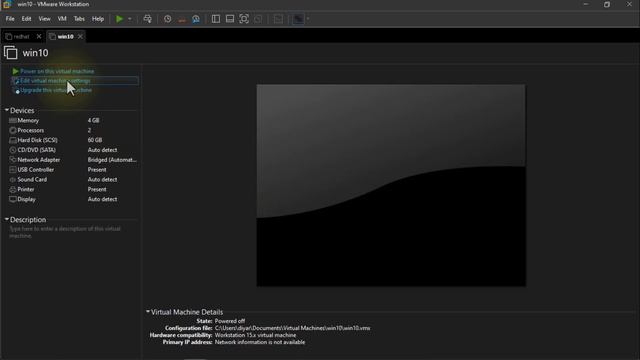The height and width of the screenshot is (360, 640).
Task: Click the Workstation 15.x hardware compatibility text
Action: 256,335
